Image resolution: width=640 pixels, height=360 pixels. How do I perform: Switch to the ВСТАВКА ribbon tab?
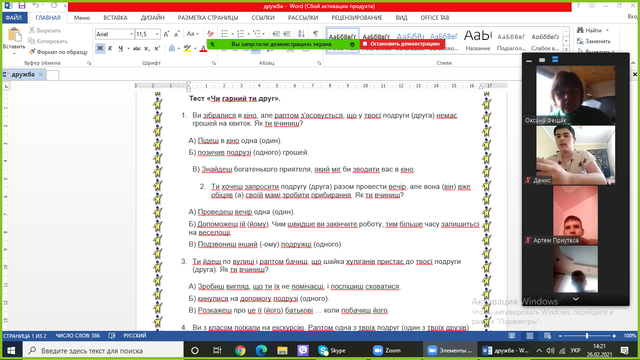[x=115, y=18]
